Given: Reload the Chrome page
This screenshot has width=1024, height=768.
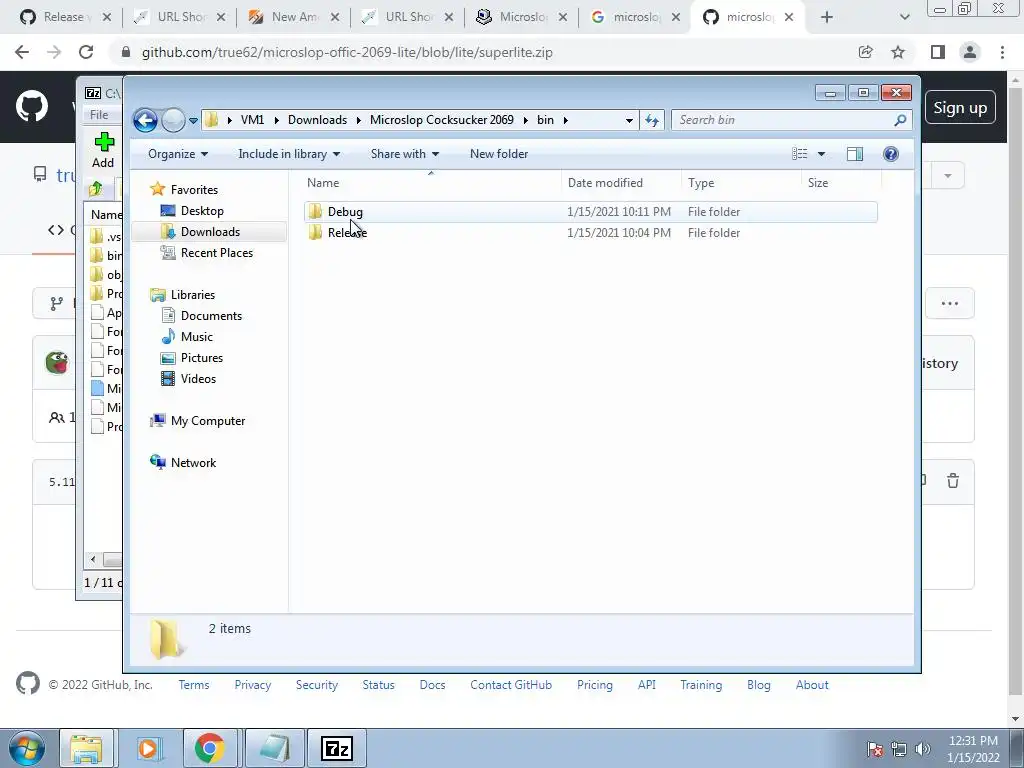Looking at the screenshot, I should point(86,52).
